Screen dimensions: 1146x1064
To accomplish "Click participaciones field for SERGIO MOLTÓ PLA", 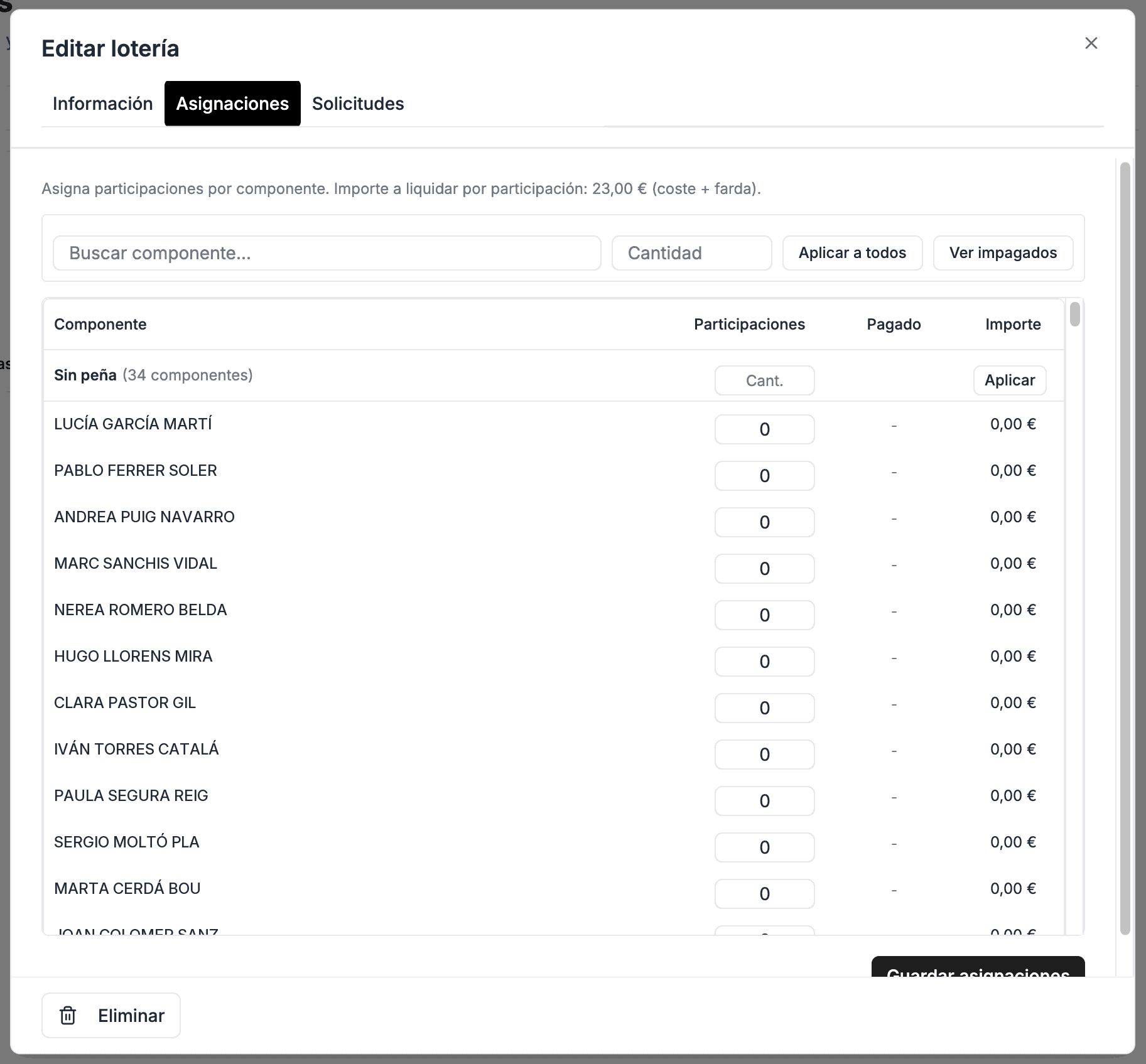I will [764, 847].
